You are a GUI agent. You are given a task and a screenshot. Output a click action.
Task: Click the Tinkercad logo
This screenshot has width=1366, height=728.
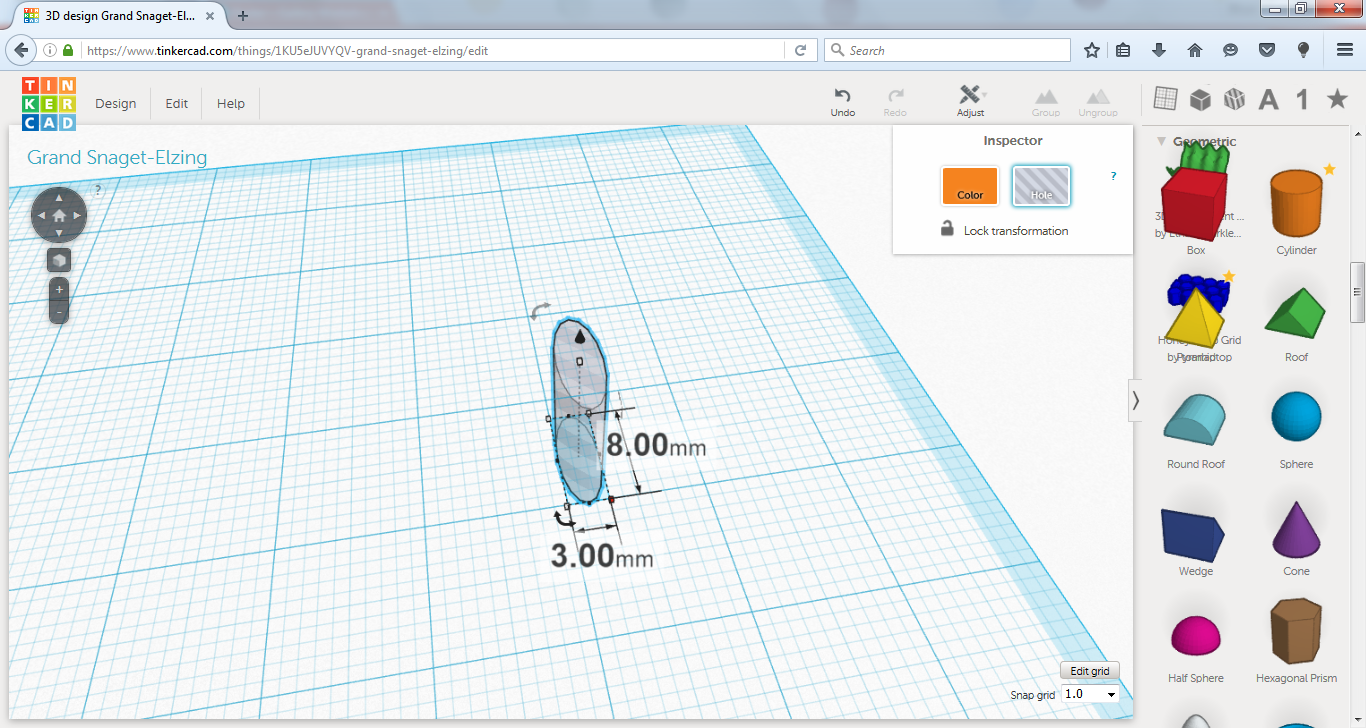click(x=49, y=104)
